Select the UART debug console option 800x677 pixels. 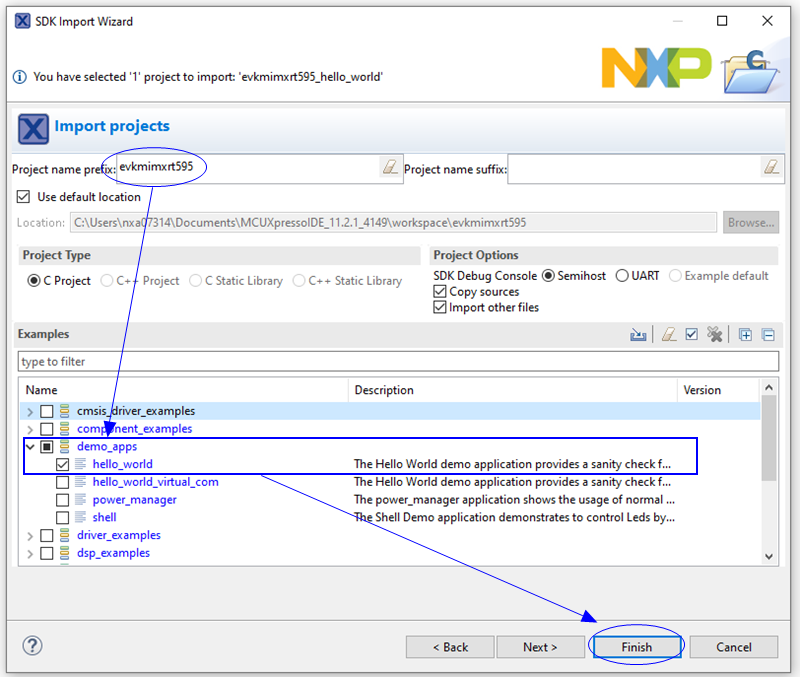622,276
